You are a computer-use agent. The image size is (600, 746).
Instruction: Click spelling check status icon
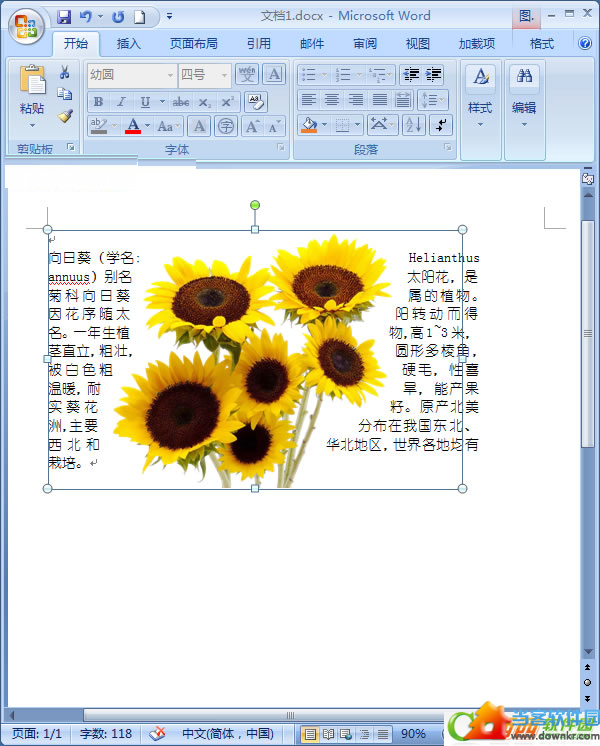tap(157, 733)
